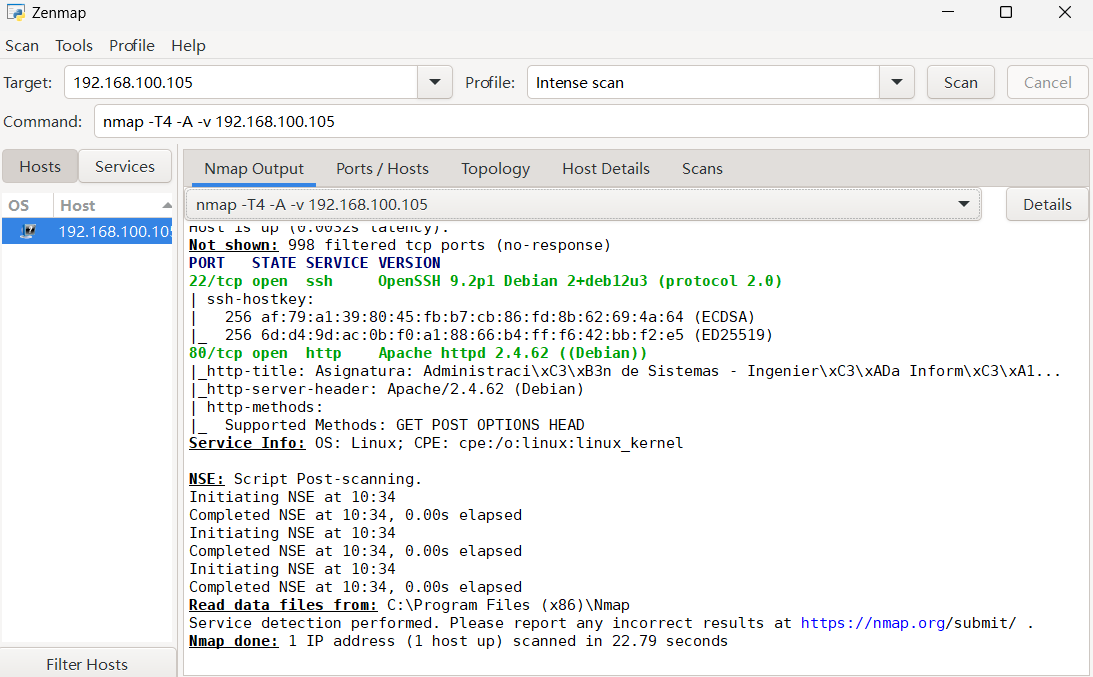Click the 'Supported Methods: GET POST OPTIONS HEAD' line
The image size is (1093, 677).
pyautogui.click(x=387, y=425)
